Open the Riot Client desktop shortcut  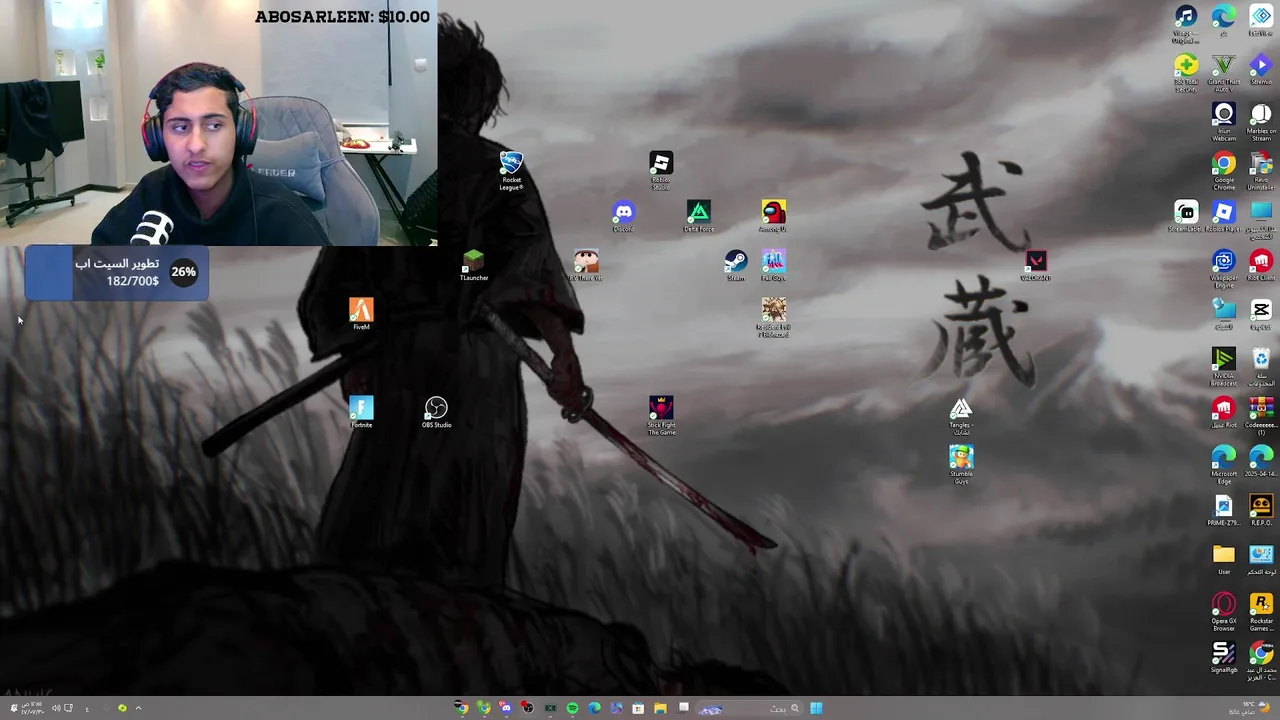tap(1261, 264)
